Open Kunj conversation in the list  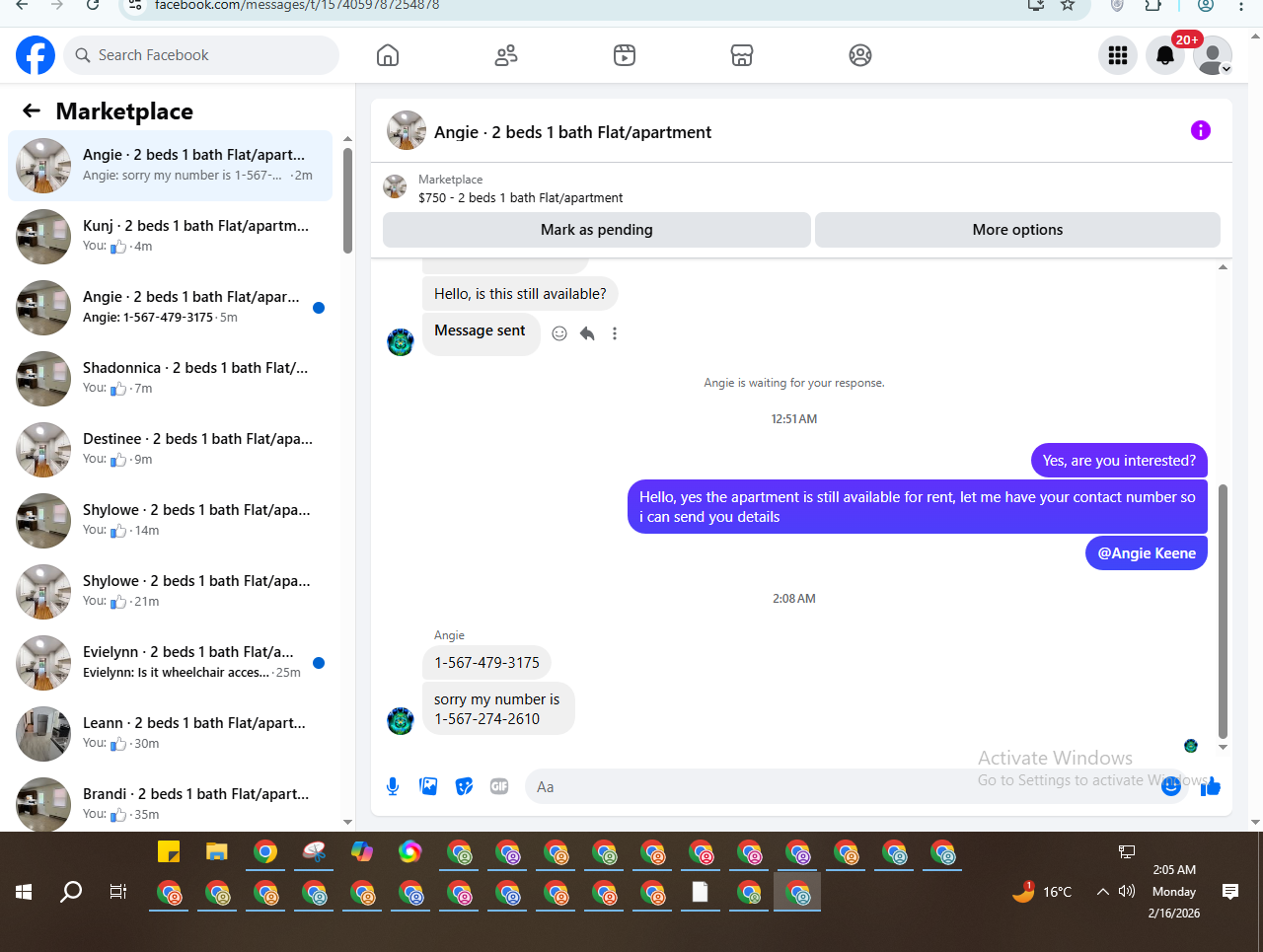[x=170, y=237]
